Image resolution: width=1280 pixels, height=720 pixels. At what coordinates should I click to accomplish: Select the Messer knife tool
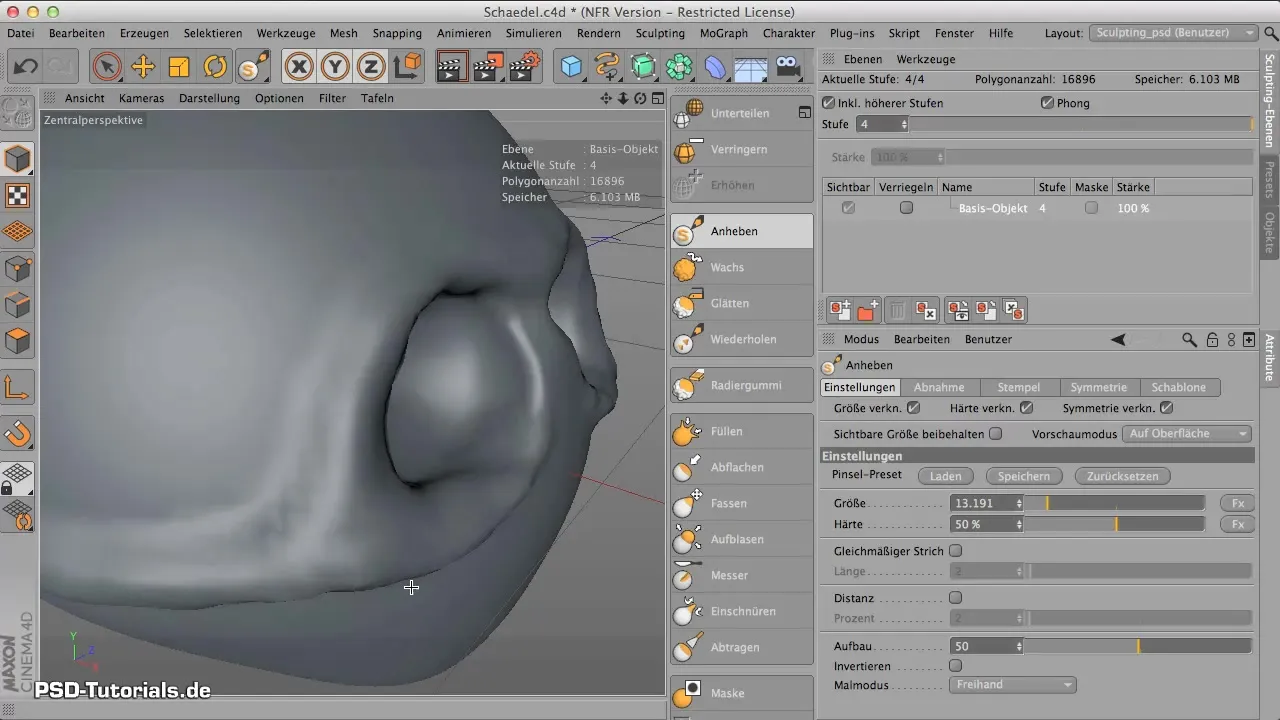(742, 575)
